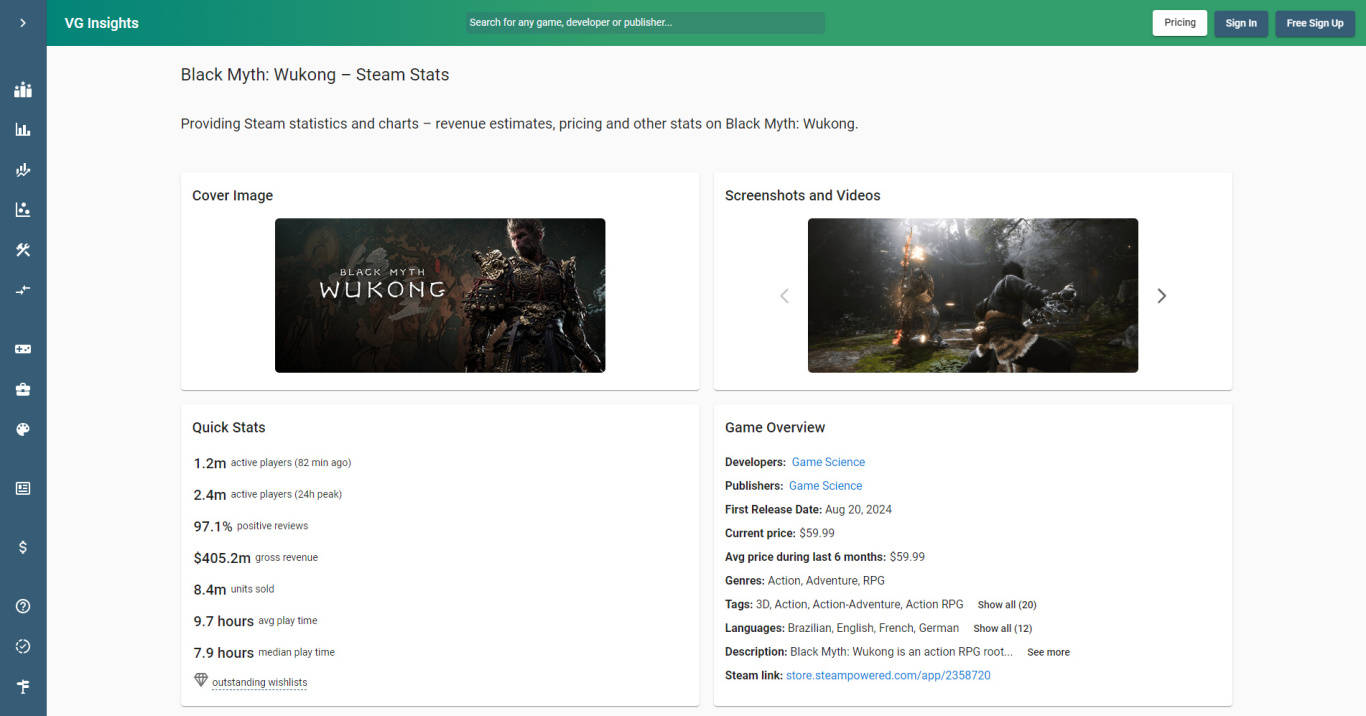
Task: Expand the description with See more
Action: [x=1048, y=652]
